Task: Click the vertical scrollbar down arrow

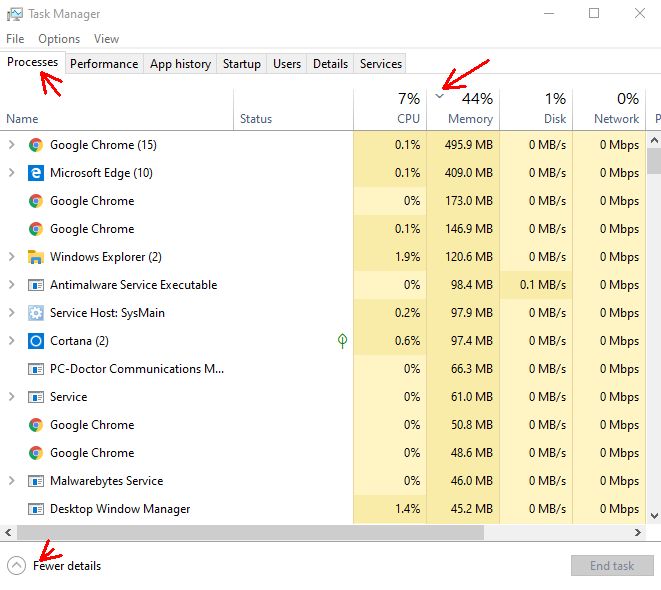Action: pyautogui.click(x=654, y=515)
